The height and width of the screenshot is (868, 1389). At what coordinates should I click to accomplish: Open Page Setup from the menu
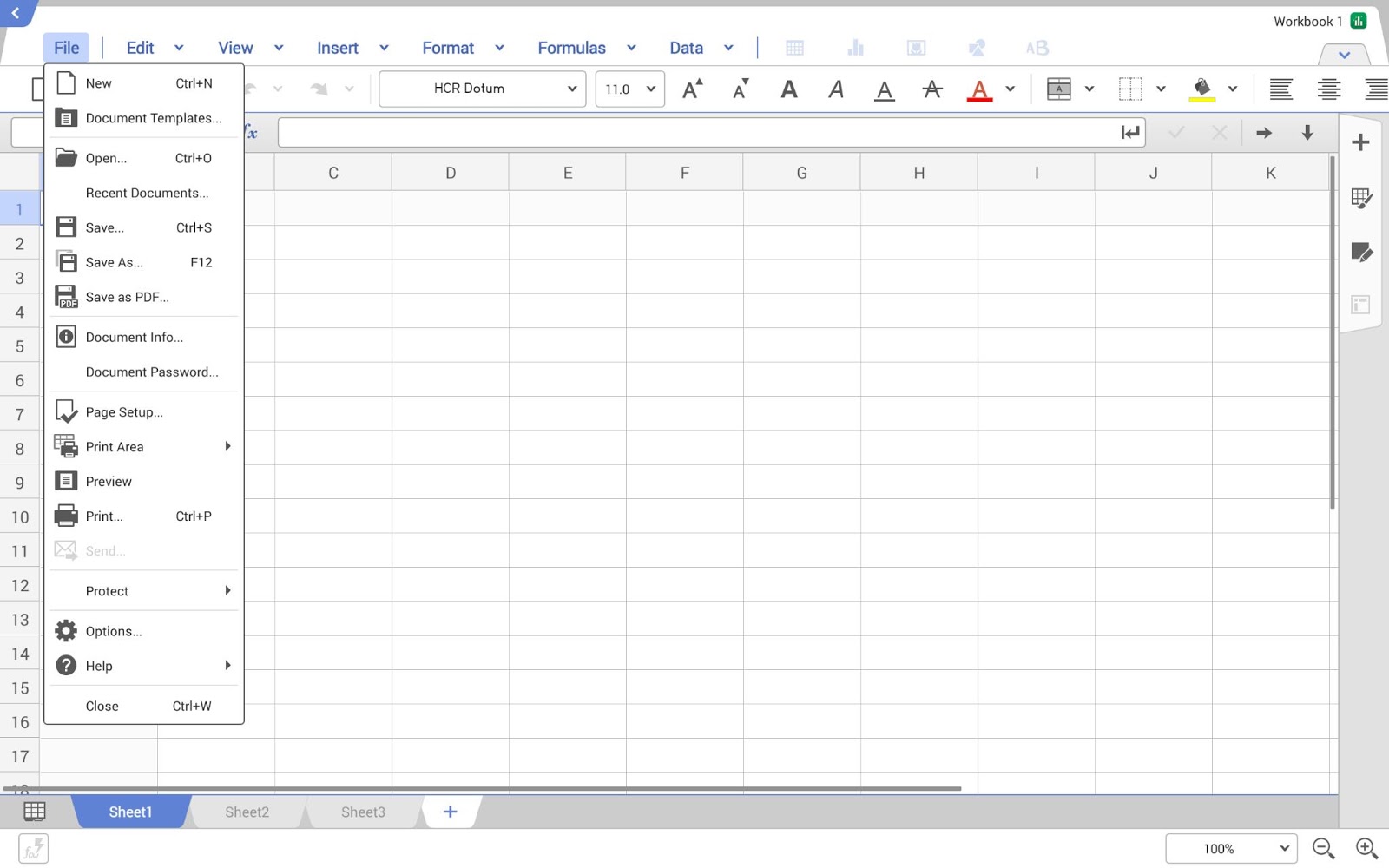[144, 412]
